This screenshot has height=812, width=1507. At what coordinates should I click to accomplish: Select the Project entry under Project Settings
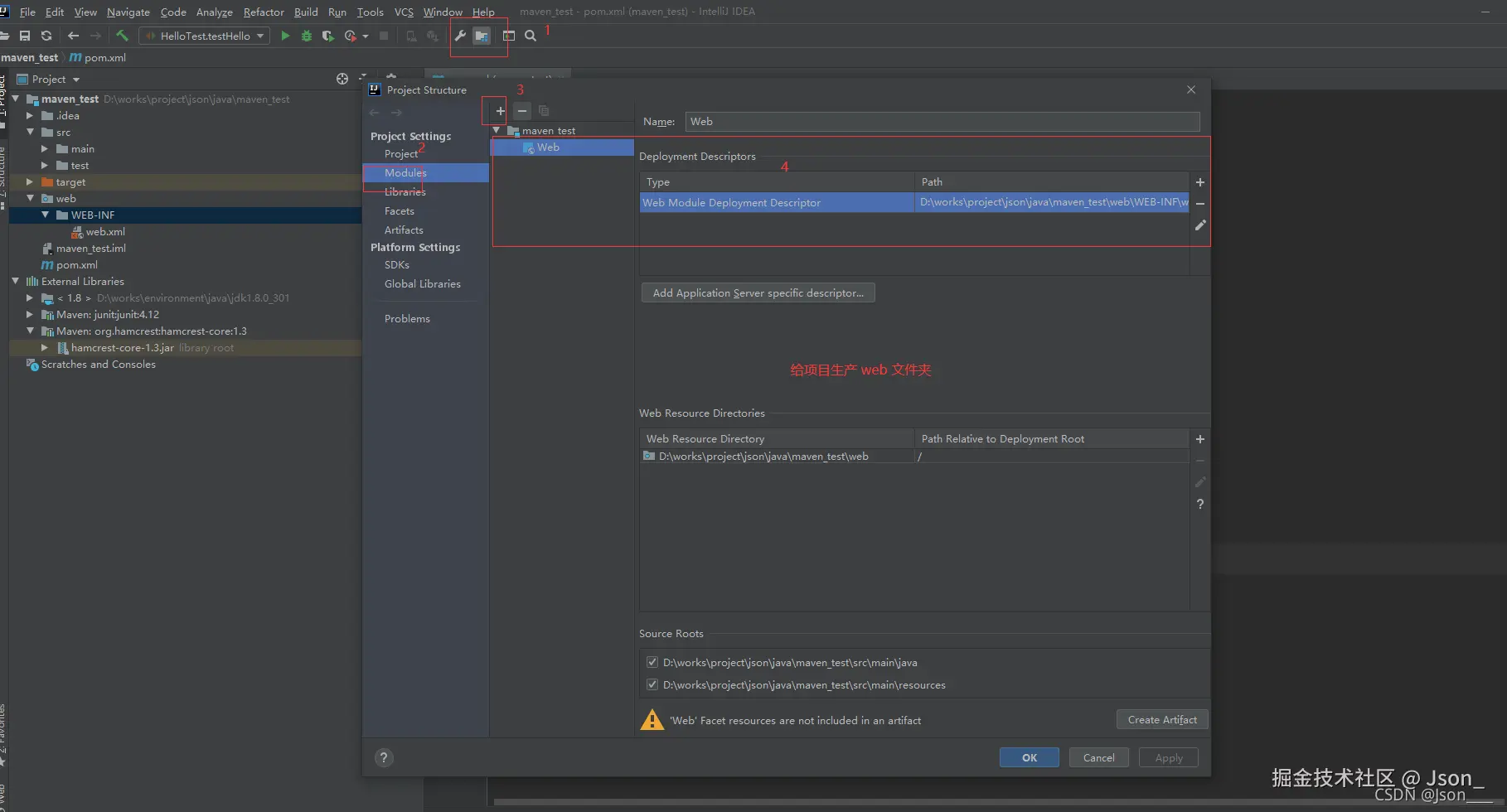click(x=401, y=153)
